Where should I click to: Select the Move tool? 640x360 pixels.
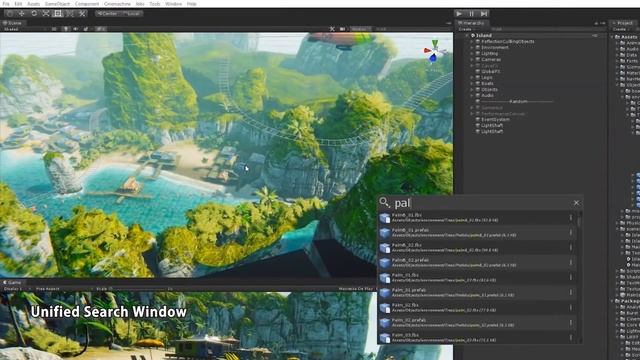22,13
